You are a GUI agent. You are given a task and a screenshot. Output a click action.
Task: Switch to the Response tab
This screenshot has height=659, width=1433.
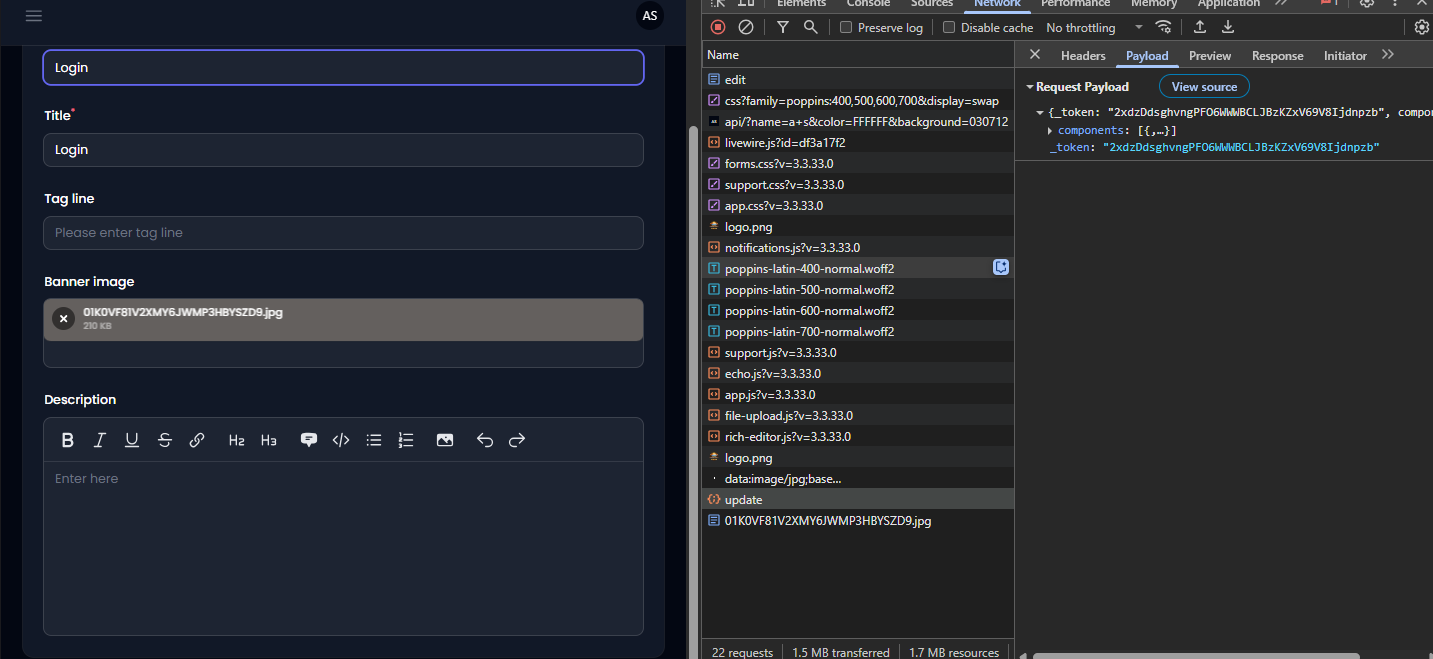1278,56
